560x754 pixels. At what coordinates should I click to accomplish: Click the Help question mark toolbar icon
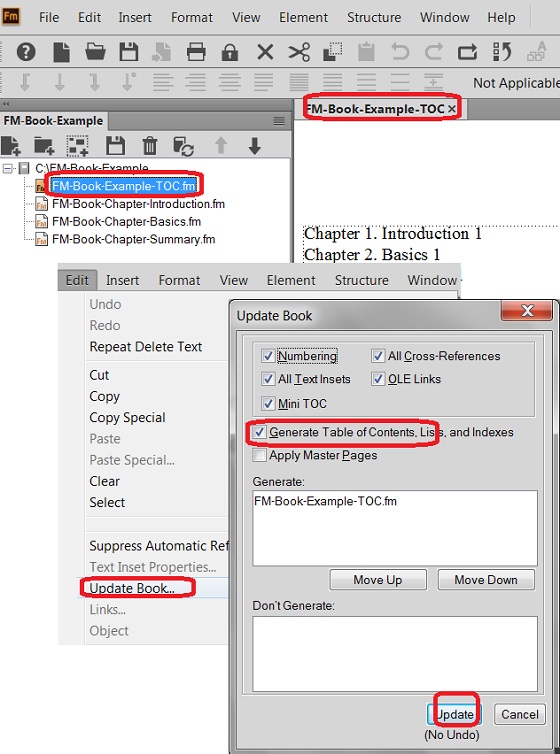(26, 51)
